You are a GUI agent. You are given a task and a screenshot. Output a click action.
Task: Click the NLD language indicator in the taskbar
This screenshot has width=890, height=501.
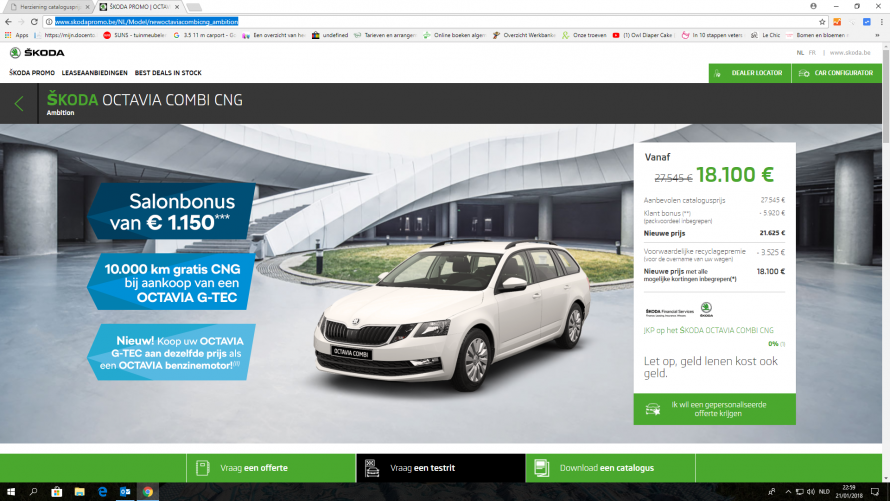[824, 492]
